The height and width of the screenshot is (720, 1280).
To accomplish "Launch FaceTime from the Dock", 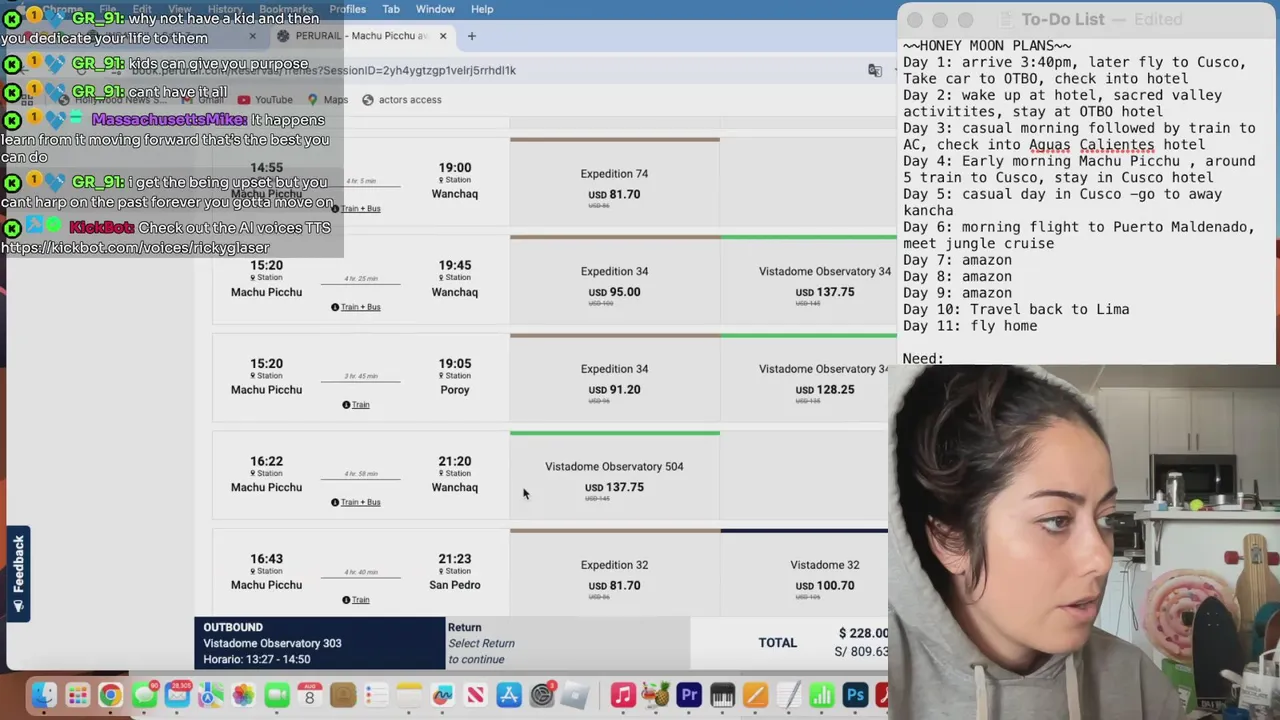I will pos(276,695).
